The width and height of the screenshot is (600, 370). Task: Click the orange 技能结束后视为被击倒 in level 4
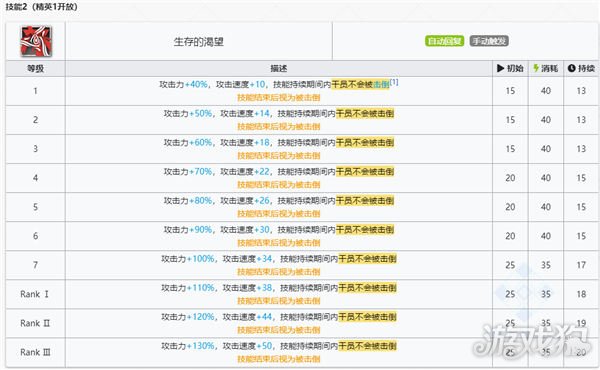pos(279,185)
